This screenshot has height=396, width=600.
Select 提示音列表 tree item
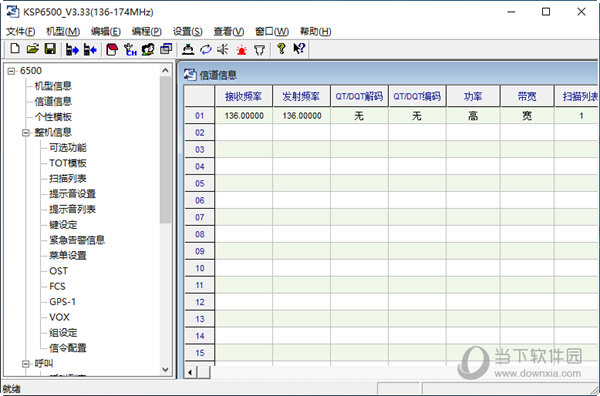click(x=73, y=209)
